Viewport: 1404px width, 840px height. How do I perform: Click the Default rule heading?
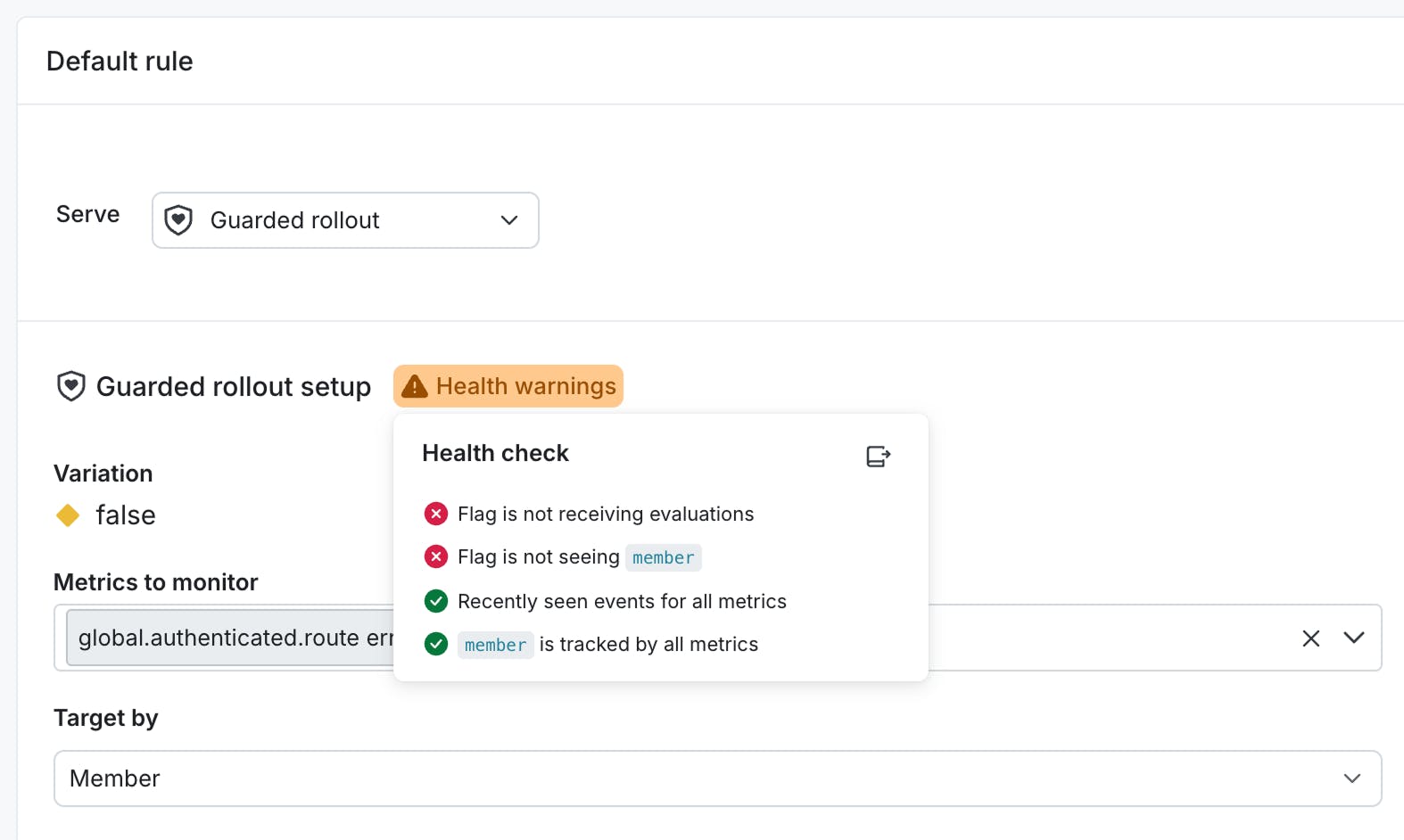click(x=120, y=62)
